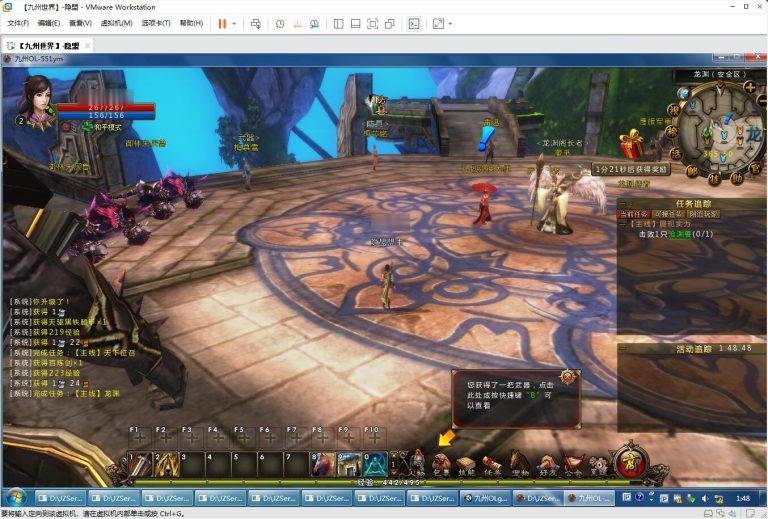
Task: Open the 编辑(E) menu
Action: tap(48, 23)
